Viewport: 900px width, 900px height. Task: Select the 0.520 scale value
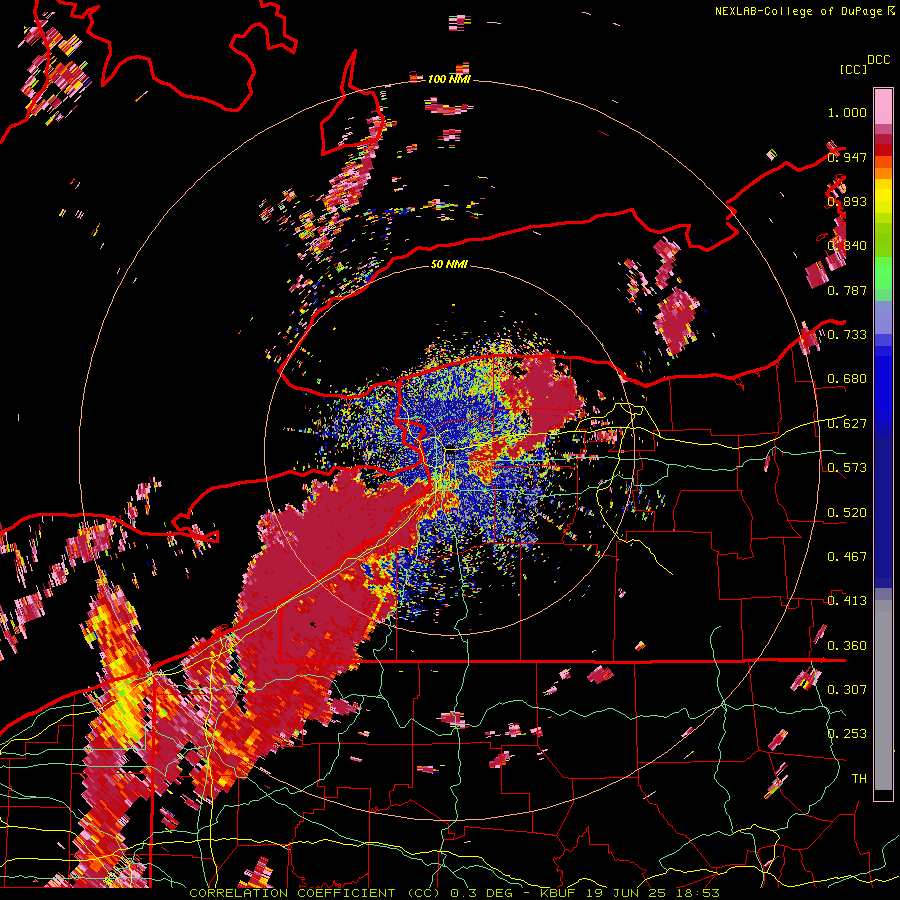[847, 513]
